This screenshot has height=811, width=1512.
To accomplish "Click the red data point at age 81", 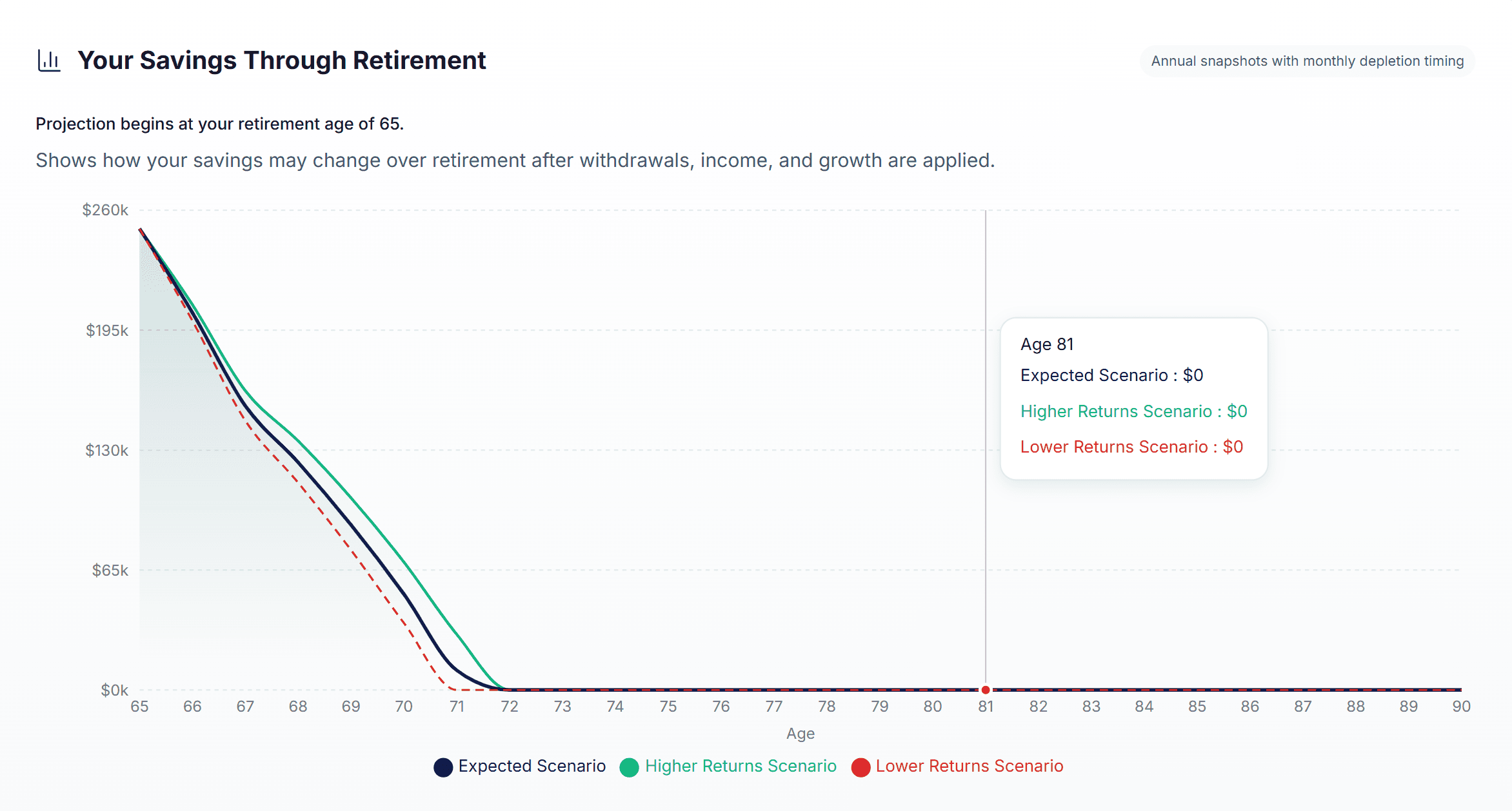I will [x=986, y=690].
